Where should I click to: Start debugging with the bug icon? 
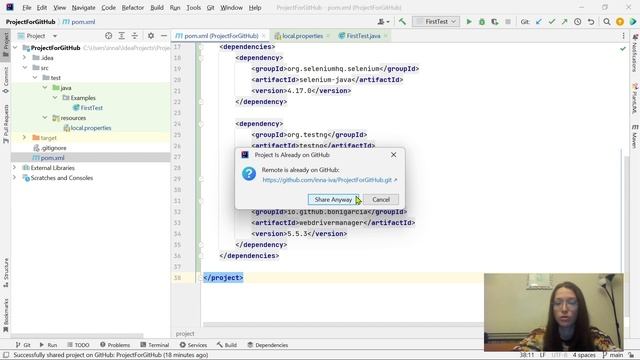482,22
